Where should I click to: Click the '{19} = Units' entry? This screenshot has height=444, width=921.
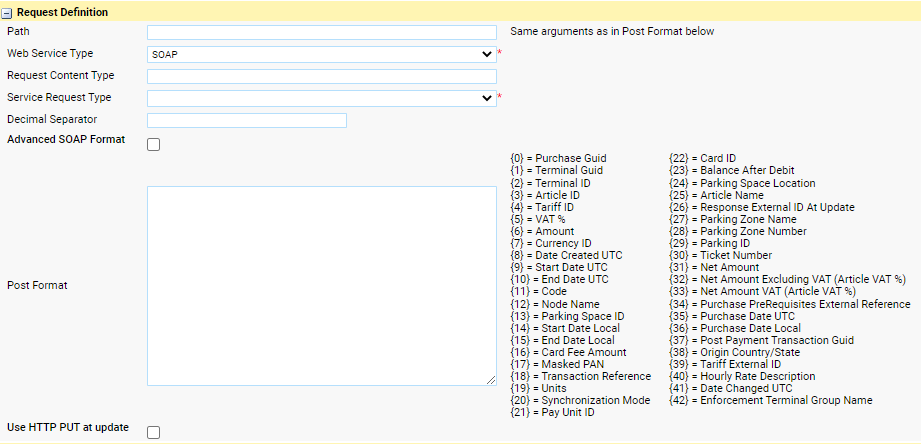click(x=539, y=388)
